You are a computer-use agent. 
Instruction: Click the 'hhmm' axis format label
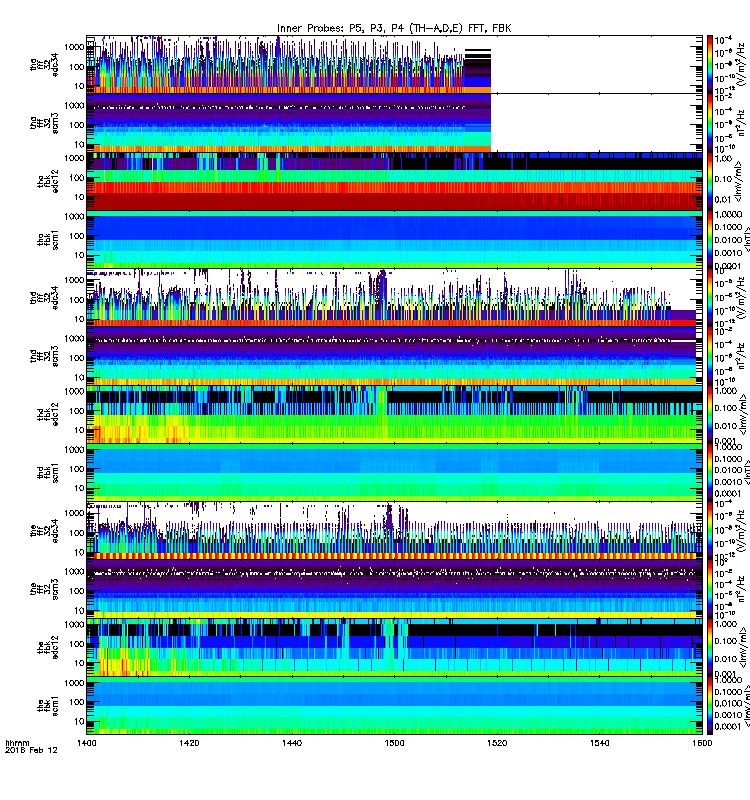tap(17, 743)
